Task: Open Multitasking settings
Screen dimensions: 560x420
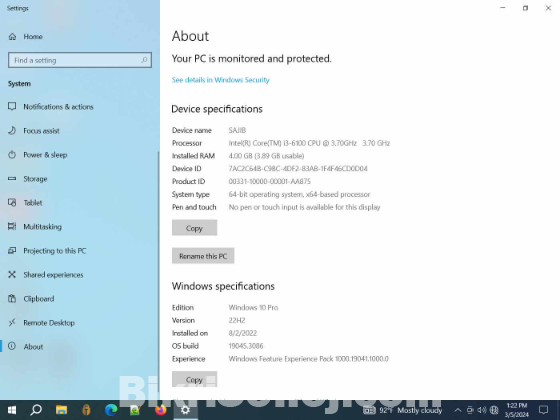Action: [42, 227]
